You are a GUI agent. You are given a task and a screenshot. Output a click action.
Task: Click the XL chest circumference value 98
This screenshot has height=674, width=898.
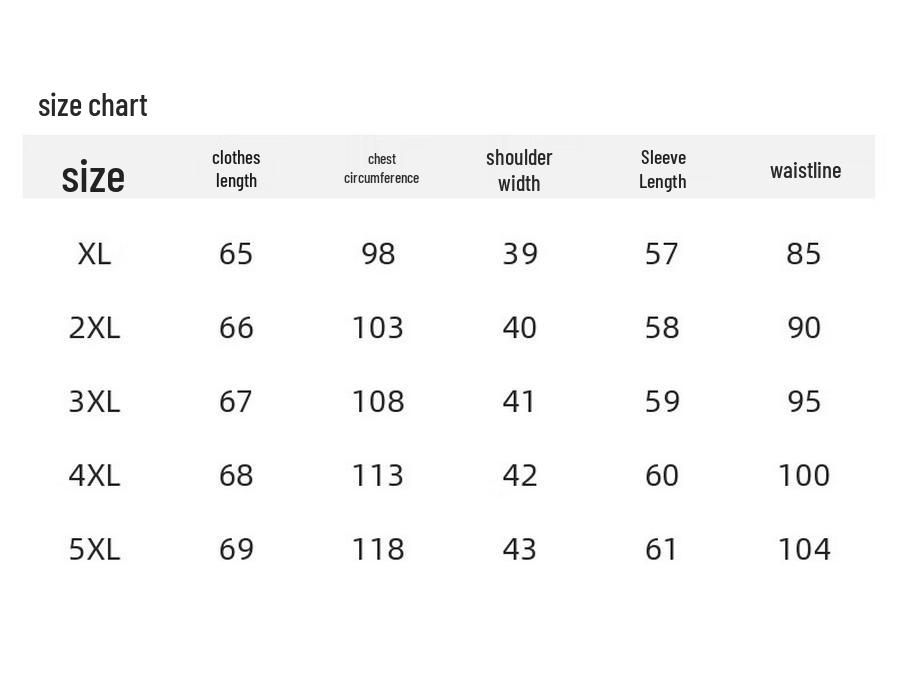point(378,254)
